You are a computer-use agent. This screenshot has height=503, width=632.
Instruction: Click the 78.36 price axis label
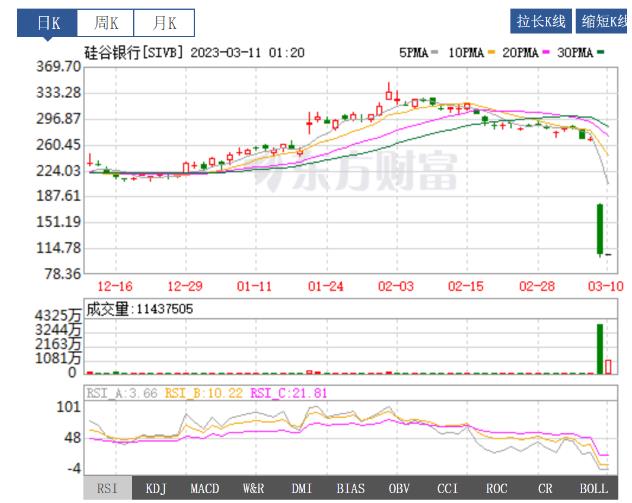click(x=63, y=274)
